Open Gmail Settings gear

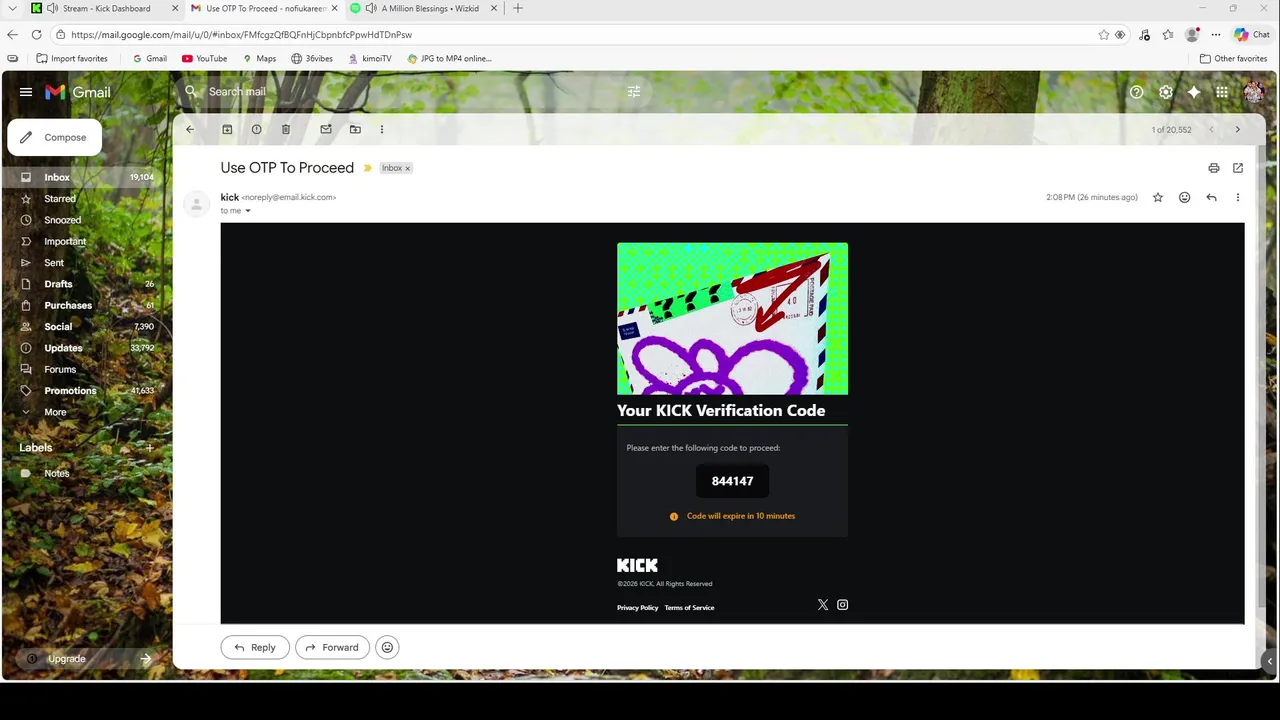(1166, 92)
